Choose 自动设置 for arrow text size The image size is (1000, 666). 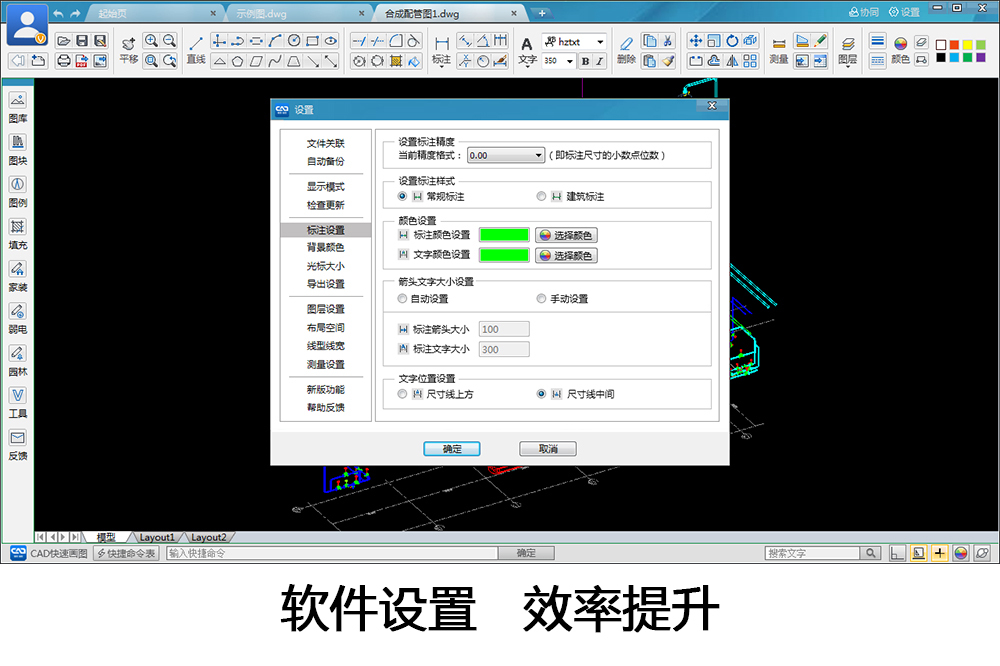(403, 299)
